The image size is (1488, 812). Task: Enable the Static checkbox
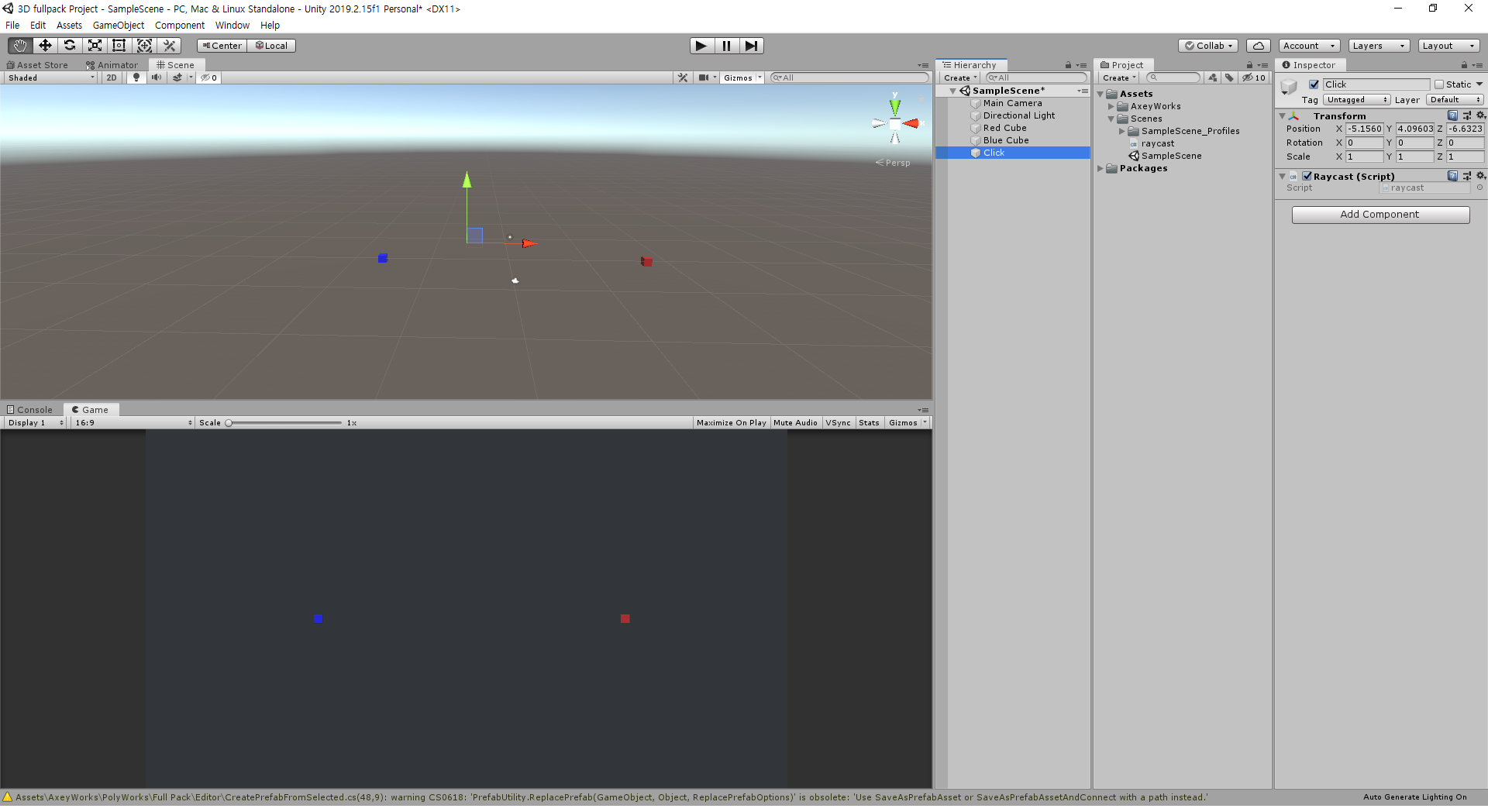1439,84
